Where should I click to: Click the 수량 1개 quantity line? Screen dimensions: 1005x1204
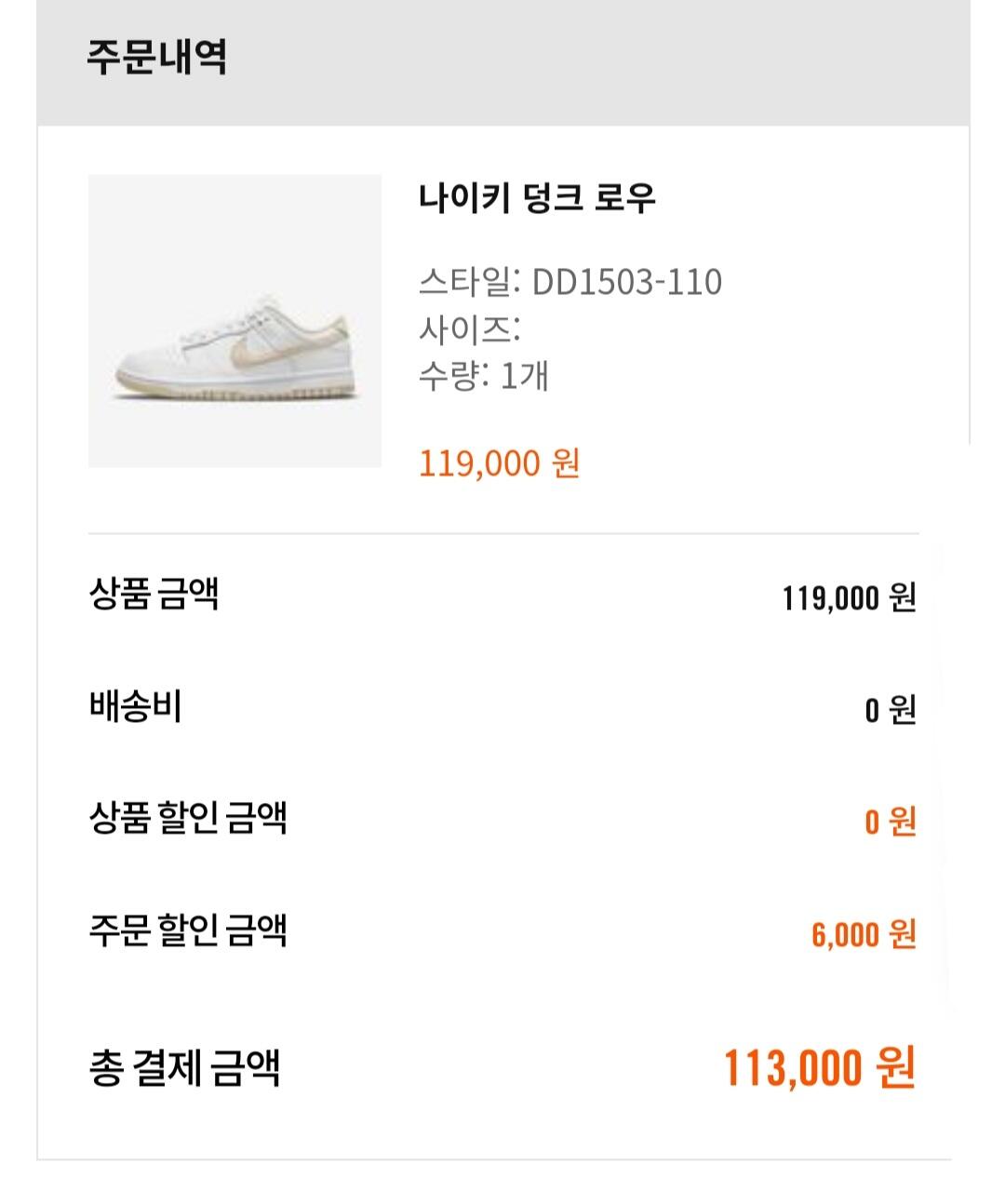483,376
